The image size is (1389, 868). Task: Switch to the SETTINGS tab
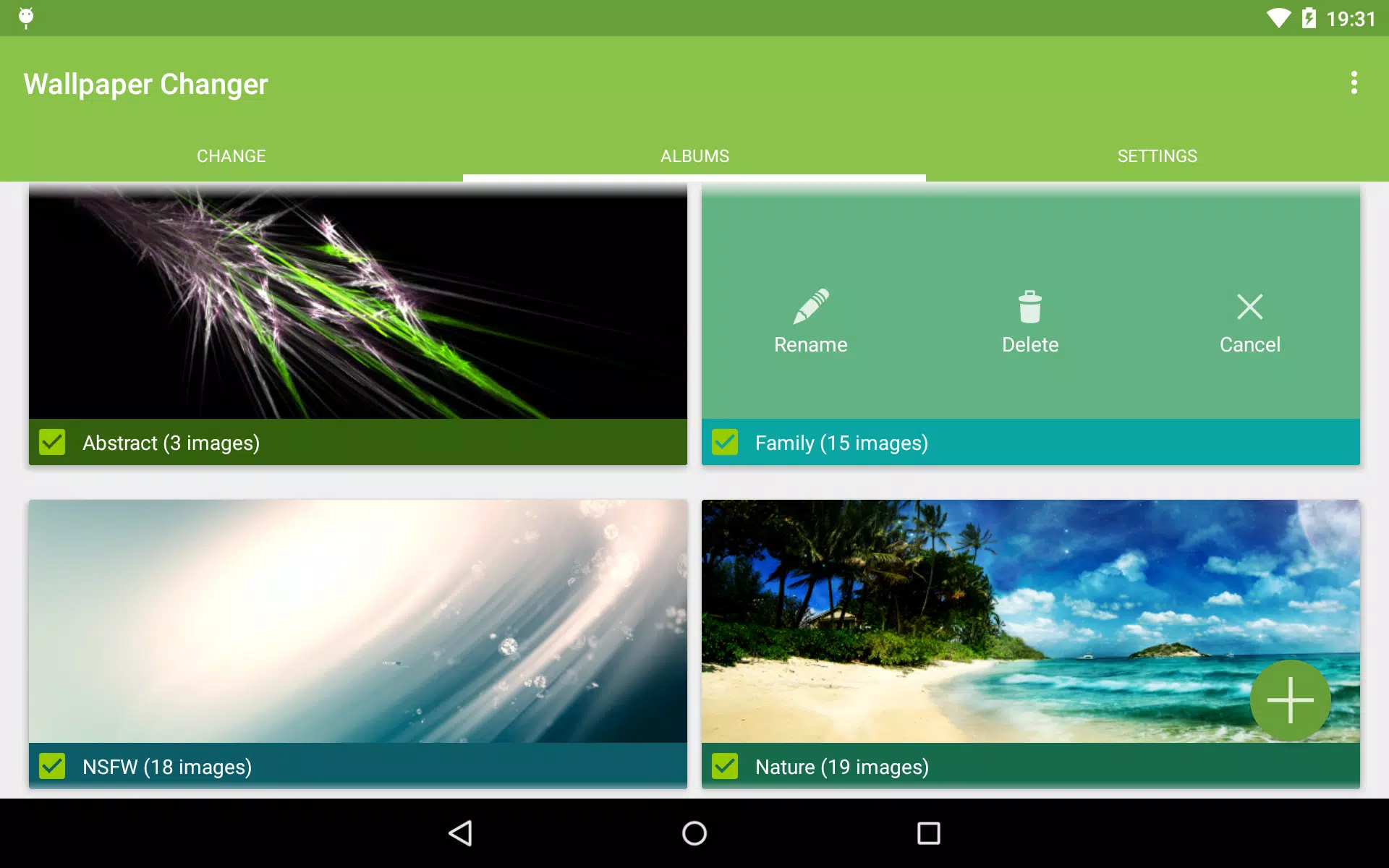click(x=1157, y=156)
